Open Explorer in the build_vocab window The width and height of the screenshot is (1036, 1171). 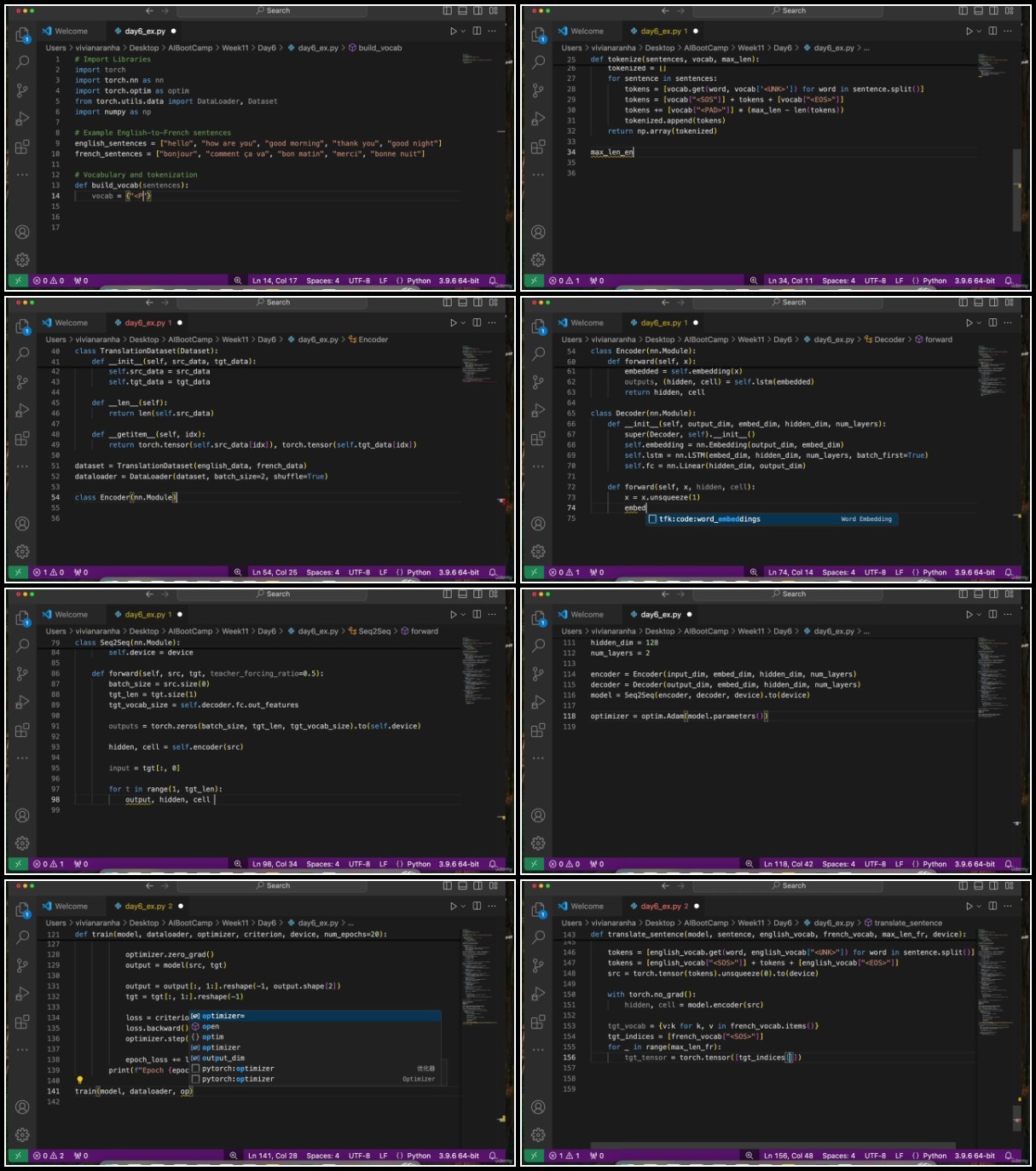pos(22,35)
